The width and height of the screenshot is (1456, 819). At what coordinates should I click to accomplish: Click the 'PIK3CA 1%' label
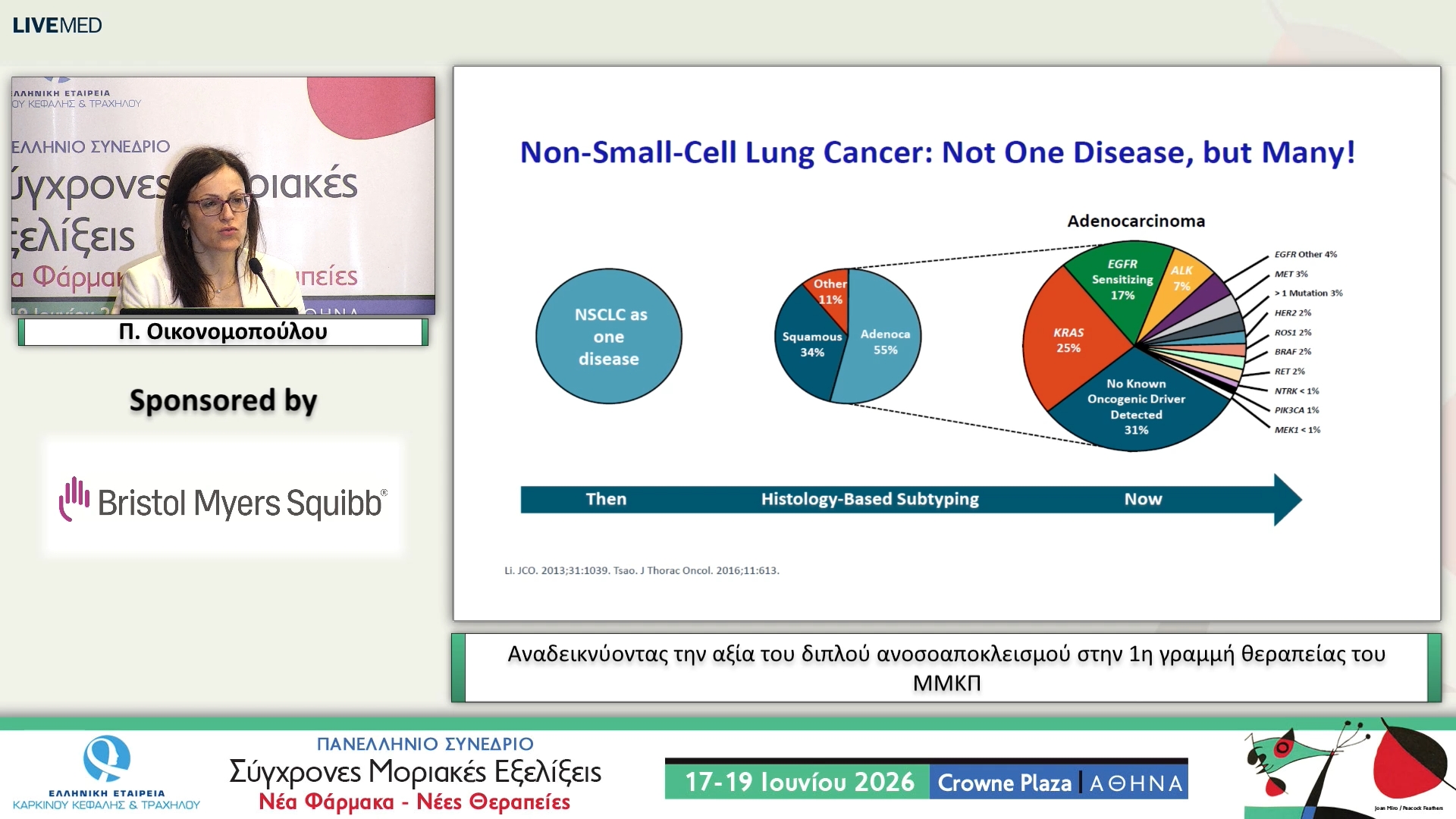[1297, 409]
